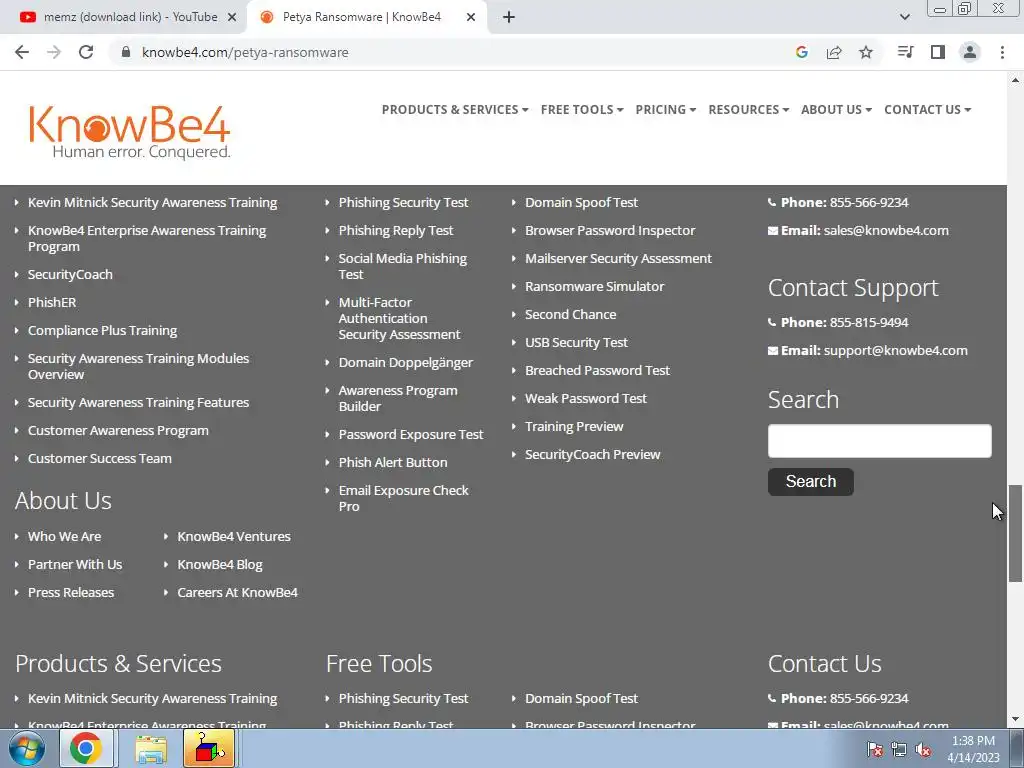The height and width of the screenshot is (768, 1024).
Task: View site info via the lock icon
Action: (x=126, y=52)
